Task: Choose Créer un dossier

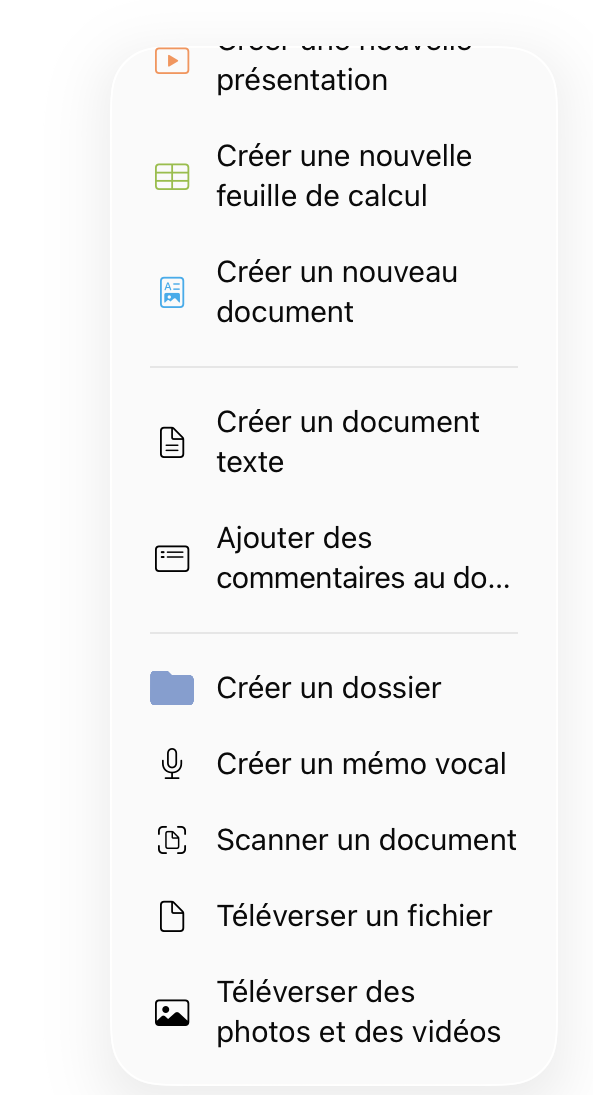Action: 329,687
